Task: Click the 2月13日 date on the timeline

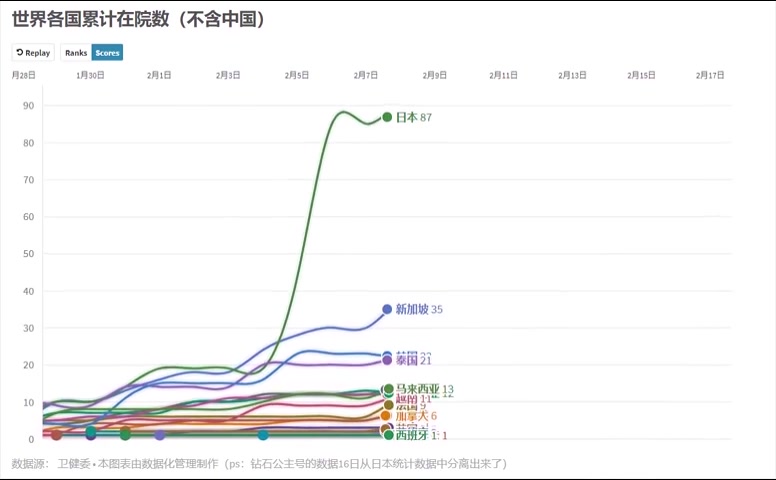Action: click(572, 75)
